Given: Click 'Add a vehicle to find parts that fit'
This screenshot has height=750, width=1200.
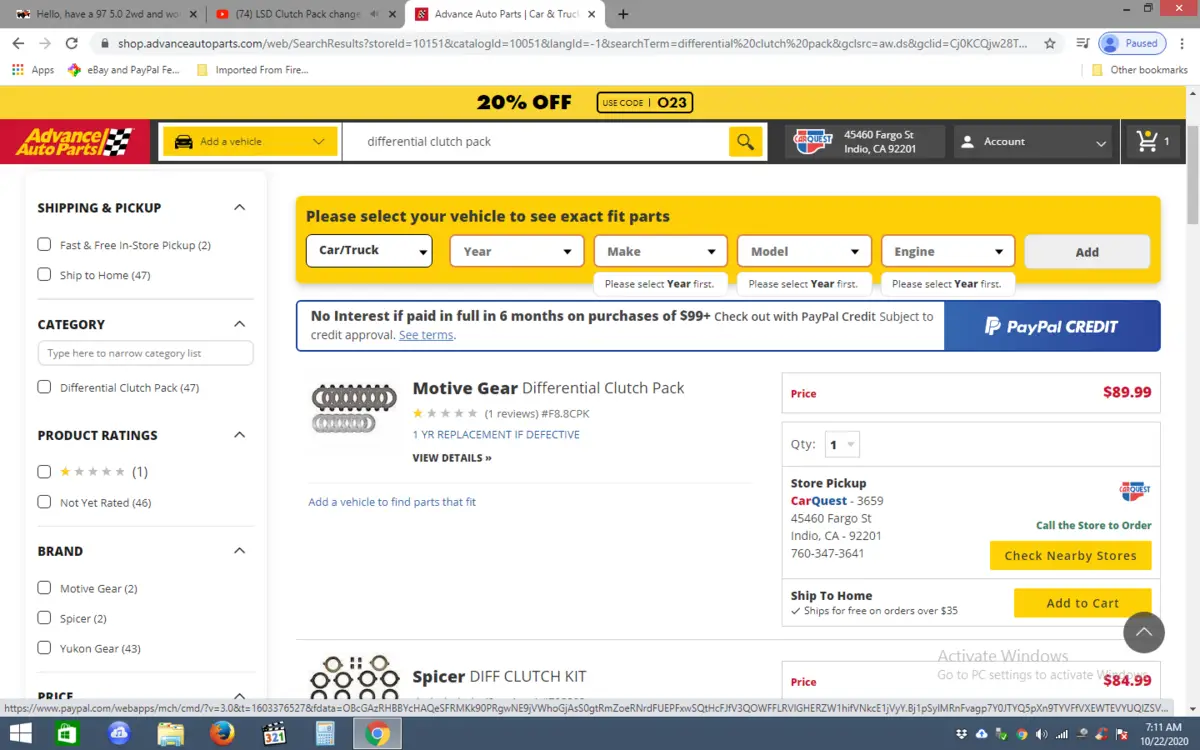Looking at the screenshot, I should coord(392,502).
